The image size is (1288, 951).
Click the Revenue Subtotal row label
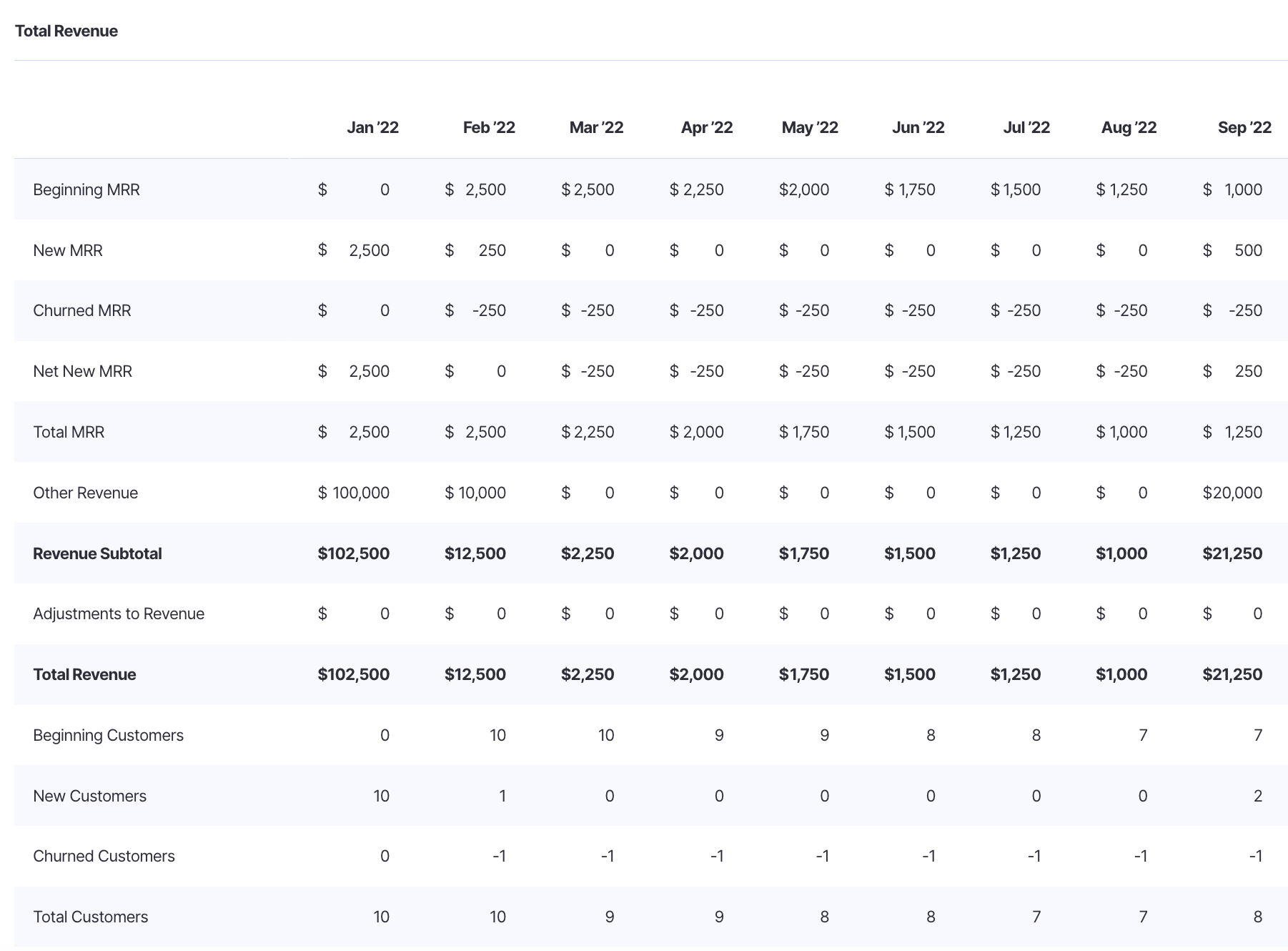click(x=97, y=553)
